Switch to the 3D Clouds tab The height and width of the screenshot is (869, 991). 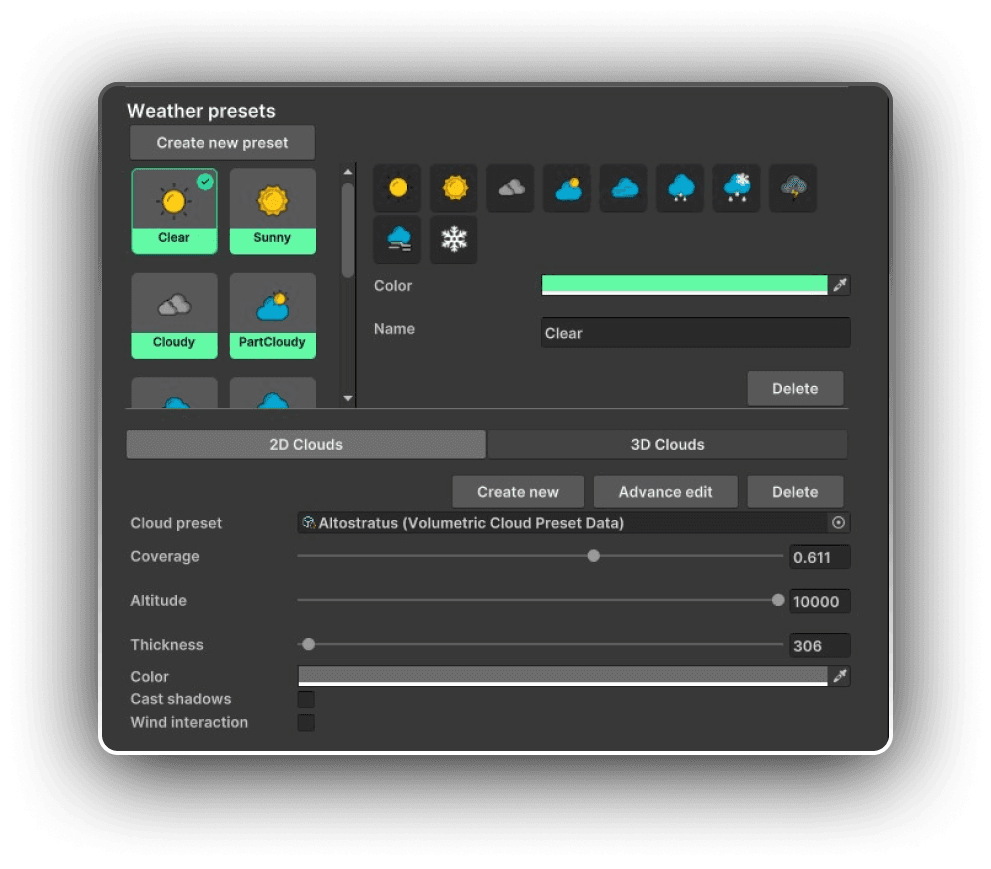pos(667,445)
